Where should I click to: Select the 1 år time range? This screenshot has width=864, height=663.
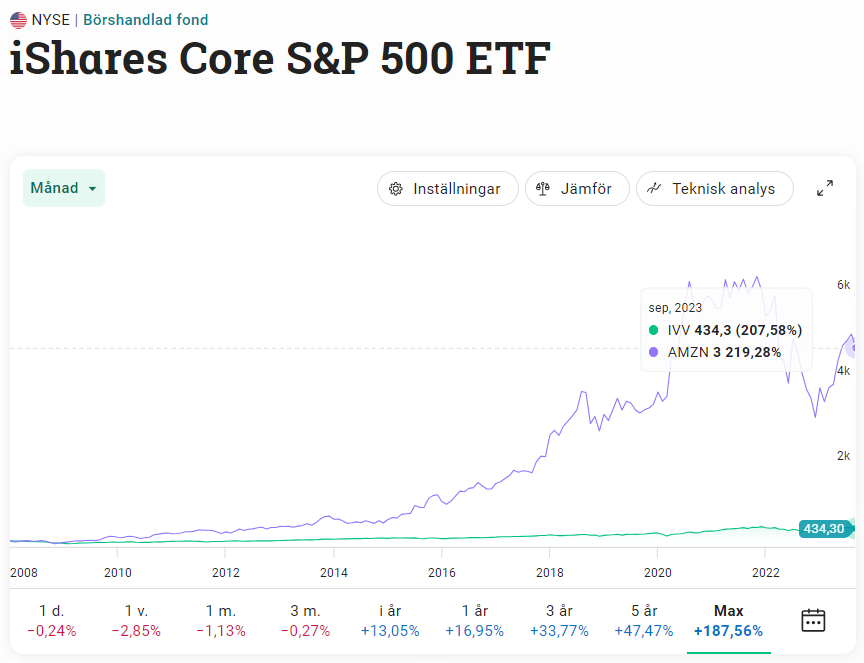(475, 620)
